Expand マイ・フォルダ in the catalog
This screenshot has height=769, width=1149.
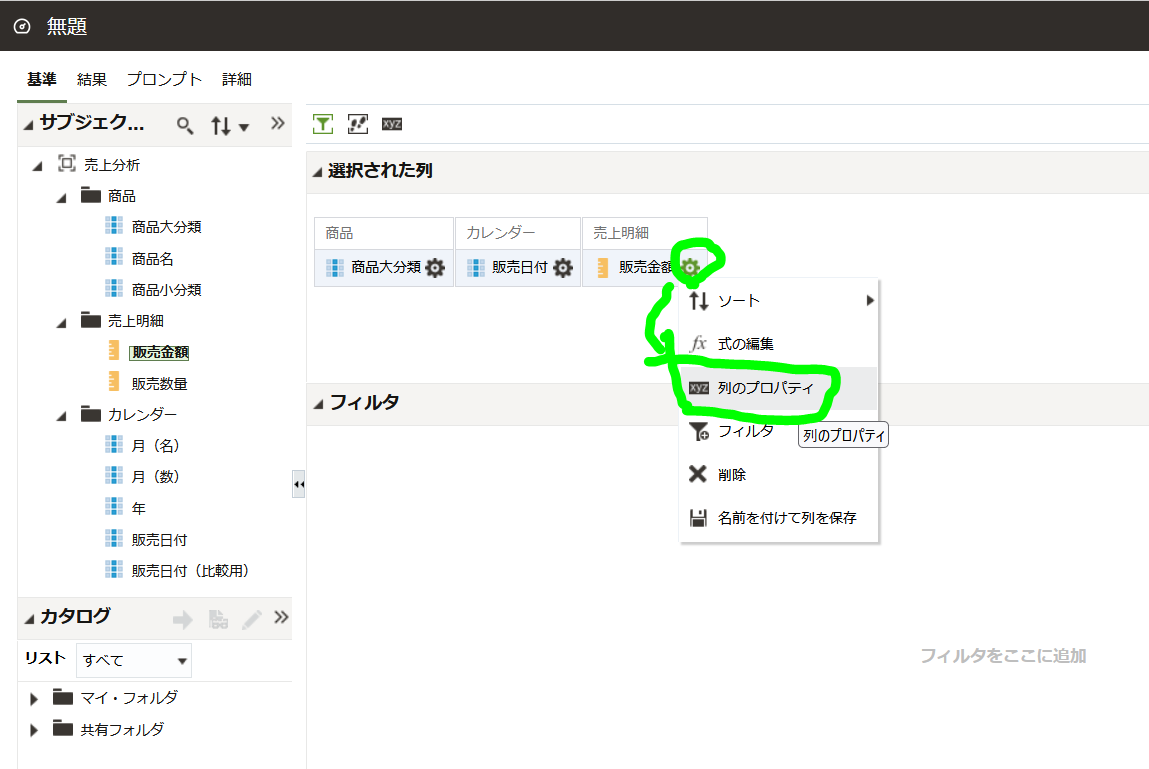pos(33,699)
